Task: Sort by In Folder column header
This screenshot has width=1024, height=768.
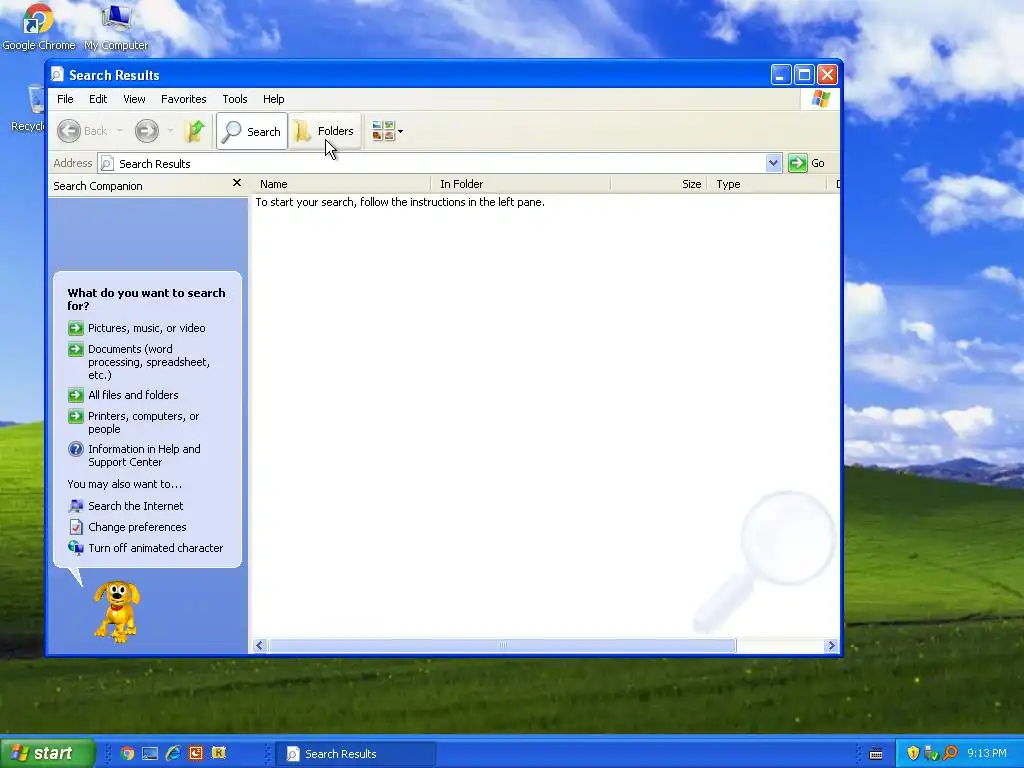Action: pyautogui.click(x=520, y=184)
